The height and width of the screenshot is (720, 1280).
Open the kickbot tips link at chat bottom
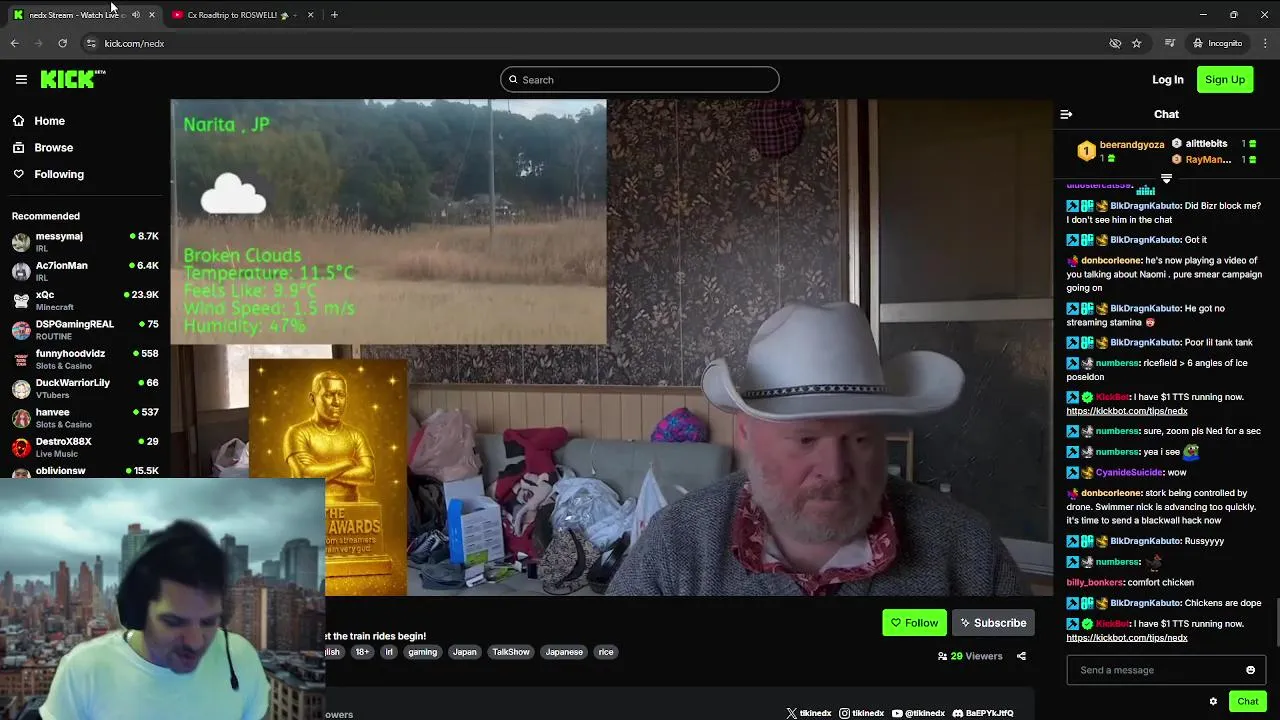(x=1126, y=638)
